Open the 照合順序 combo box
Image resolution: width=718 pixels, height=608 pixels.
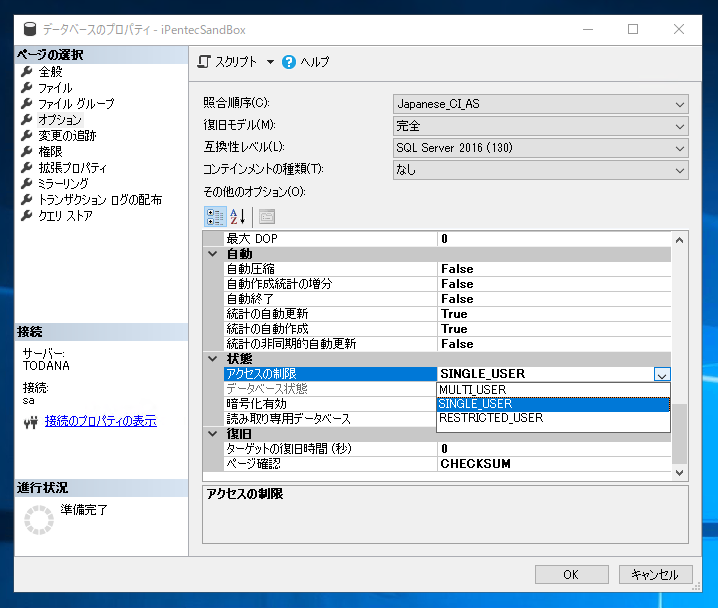tap(540, 104)
